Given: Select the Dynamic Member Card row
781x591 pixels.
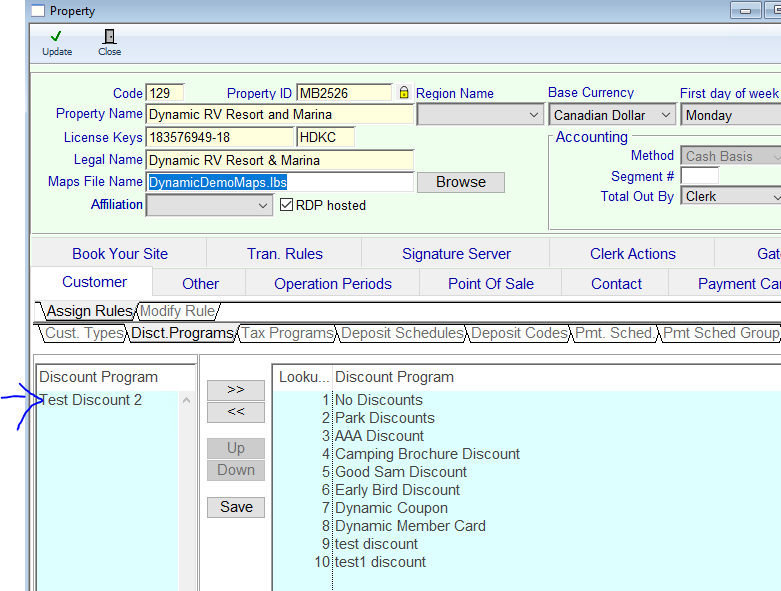Looking at the screenshot, I should point(527,526).
